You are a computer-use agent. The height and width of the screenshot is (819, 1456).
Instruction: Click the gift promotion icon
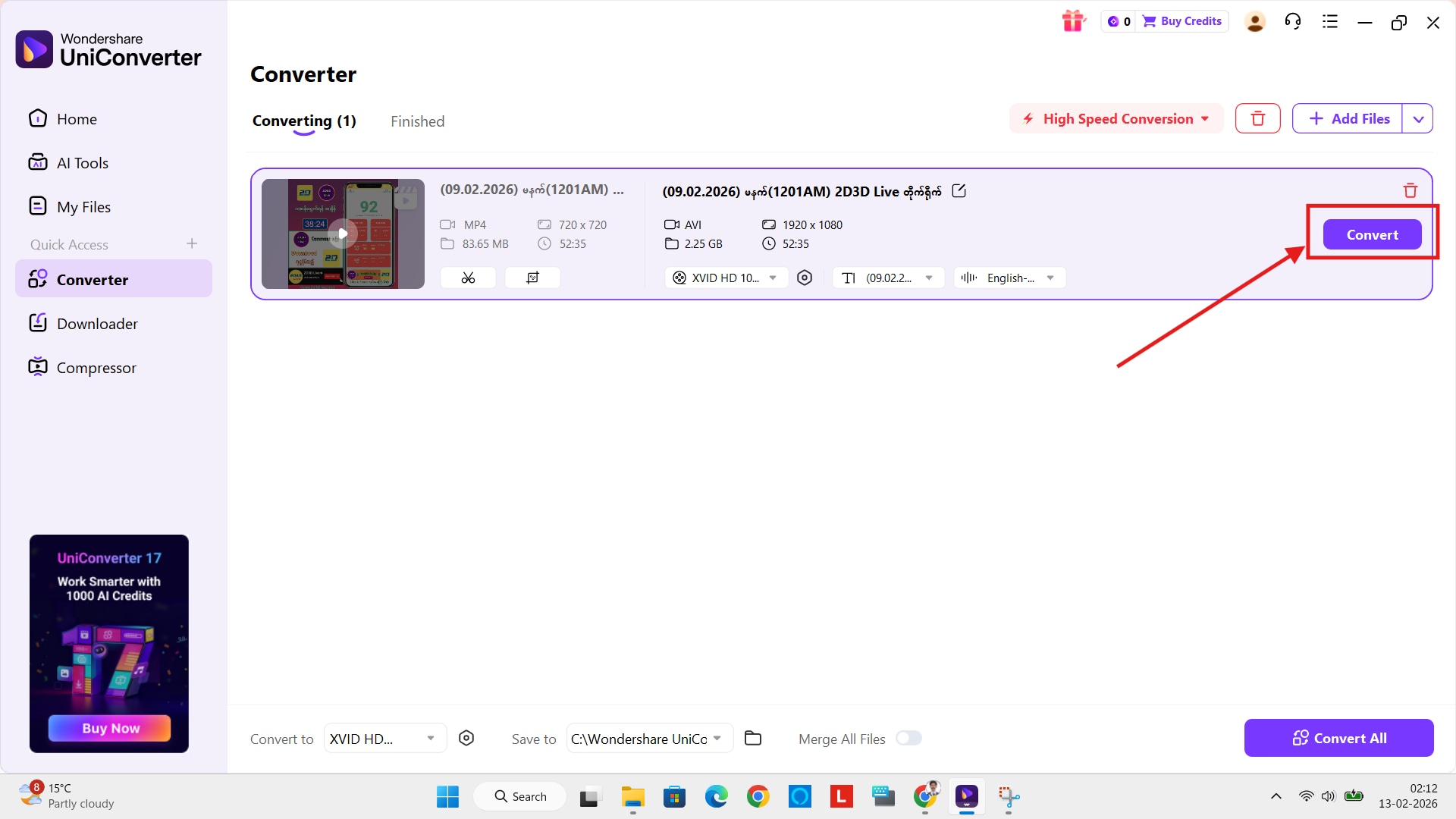click(1074, 20)
